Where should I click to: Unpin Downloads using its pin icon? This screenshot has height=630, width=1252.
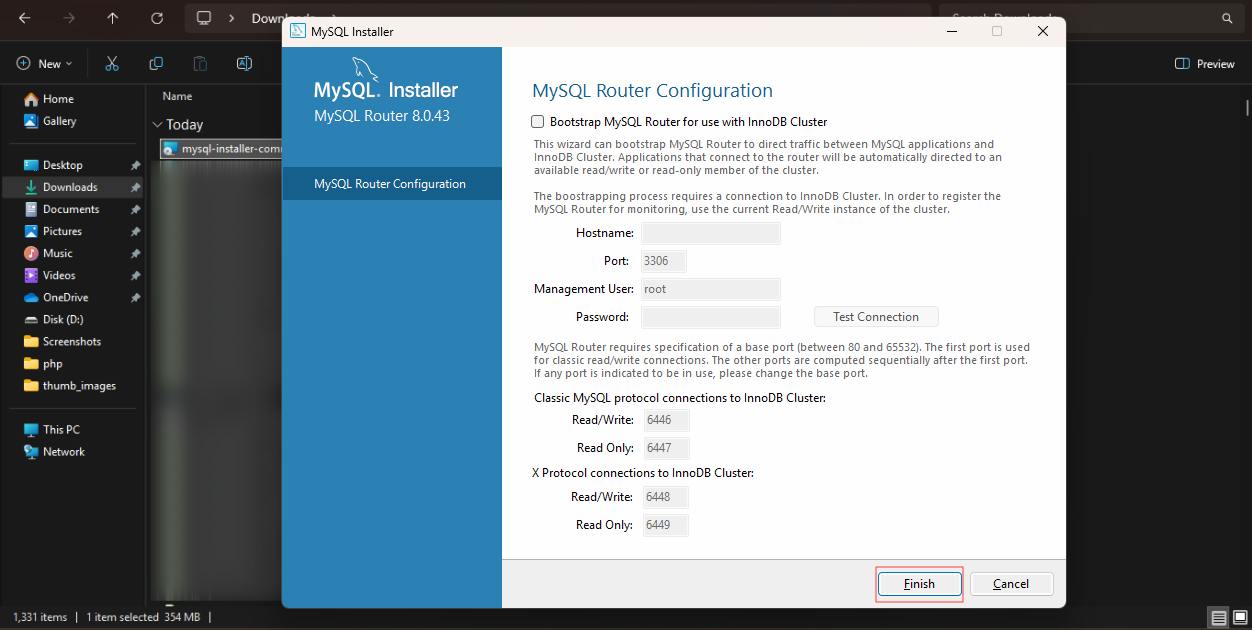(135, 187)
